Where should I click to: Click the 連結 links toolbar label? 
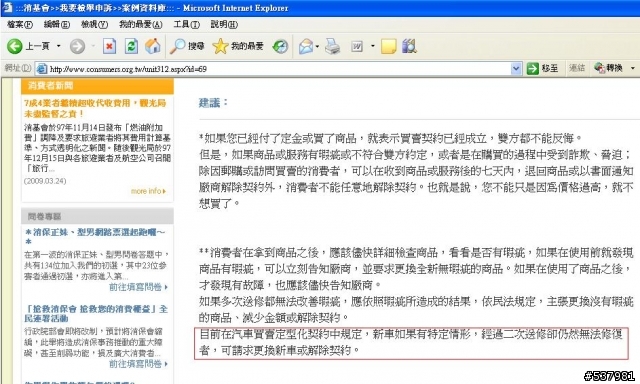click(577, 68)
